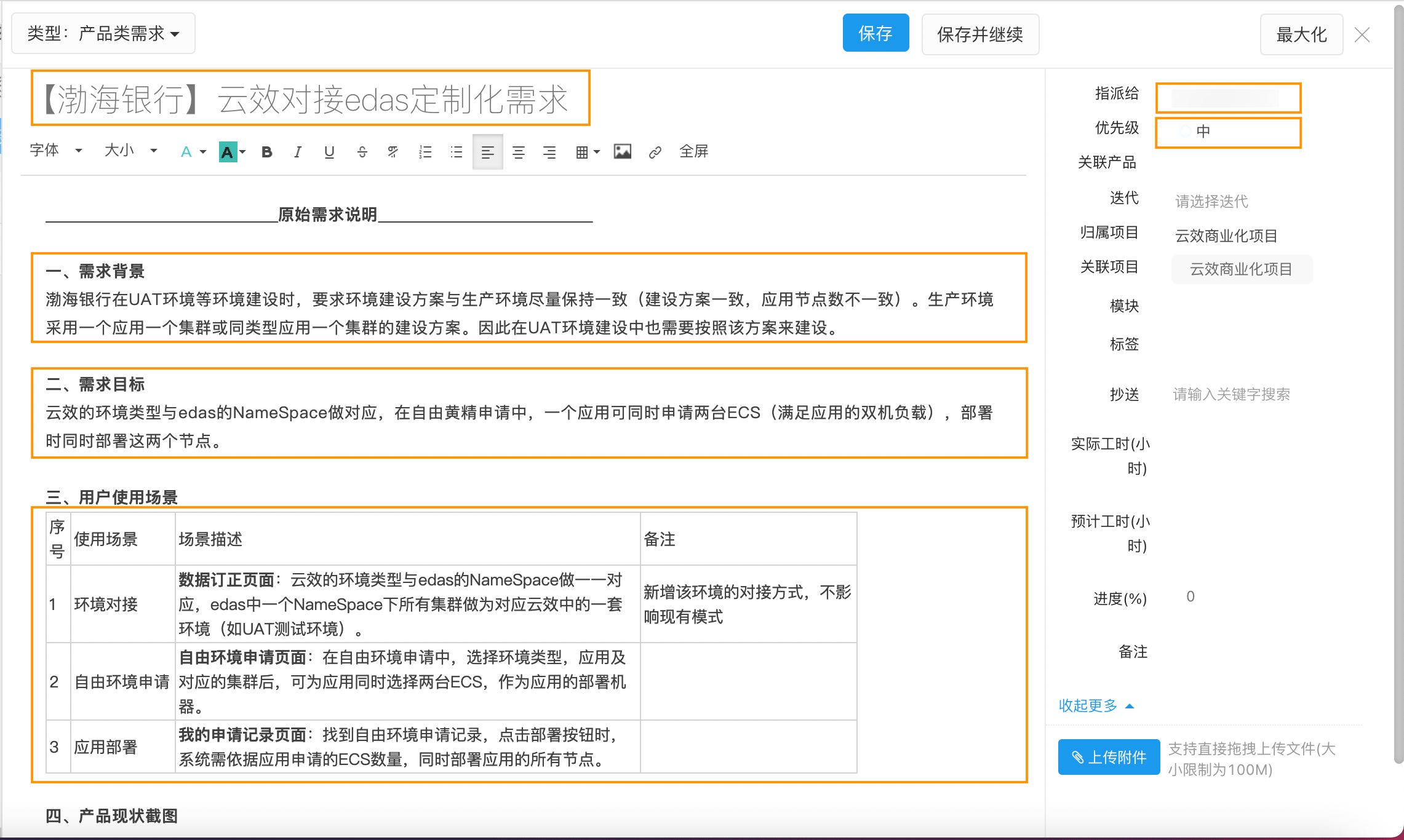Click the 备注 label in the right panel
Screen dimensions: 1404x840
[x=1133, y=652]
